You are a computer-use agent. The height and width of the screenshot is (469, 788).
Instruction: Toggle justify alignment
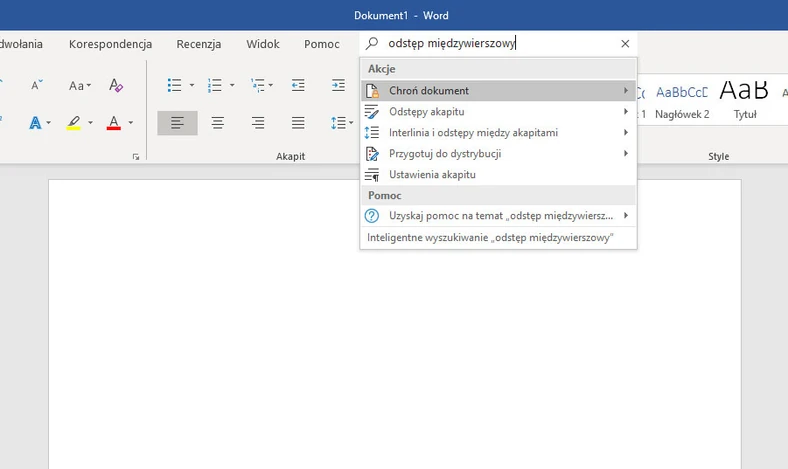pos(298,123)
